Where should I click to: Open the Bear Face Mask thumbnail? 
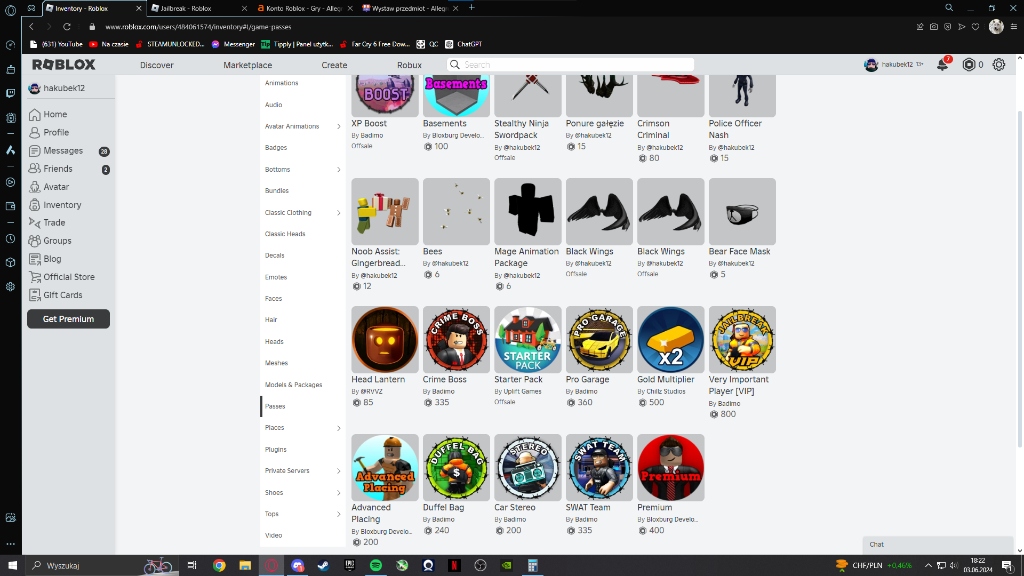743,212
